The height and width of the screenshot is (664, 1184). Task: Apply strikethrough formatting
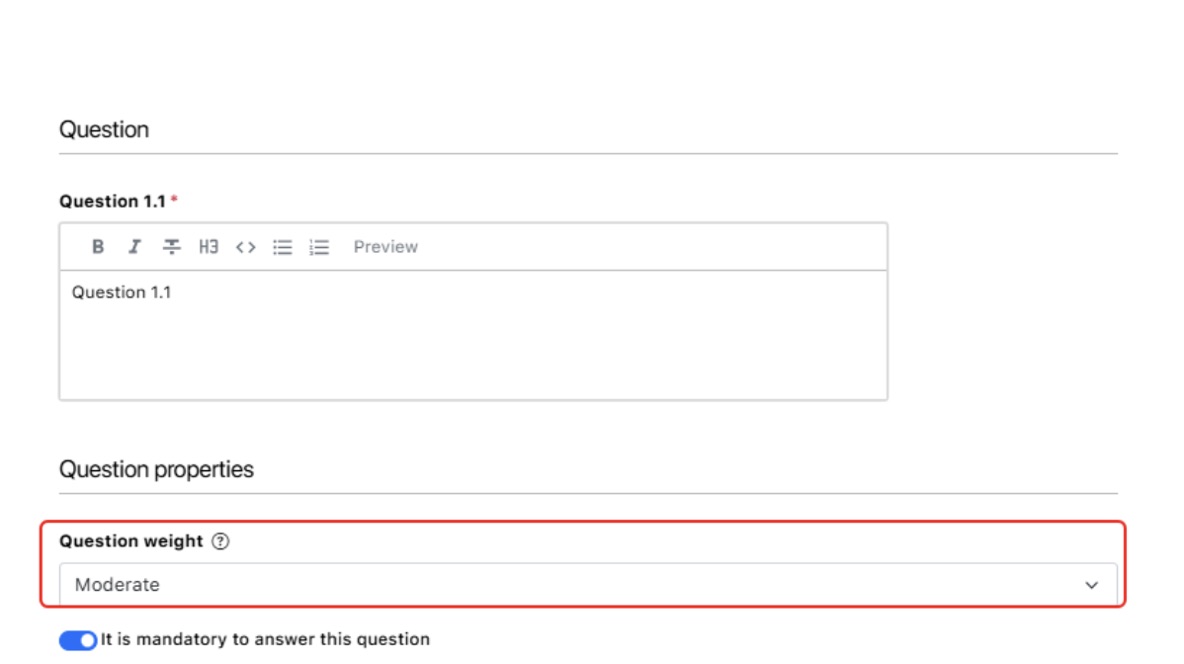click(x=171, y=246)
